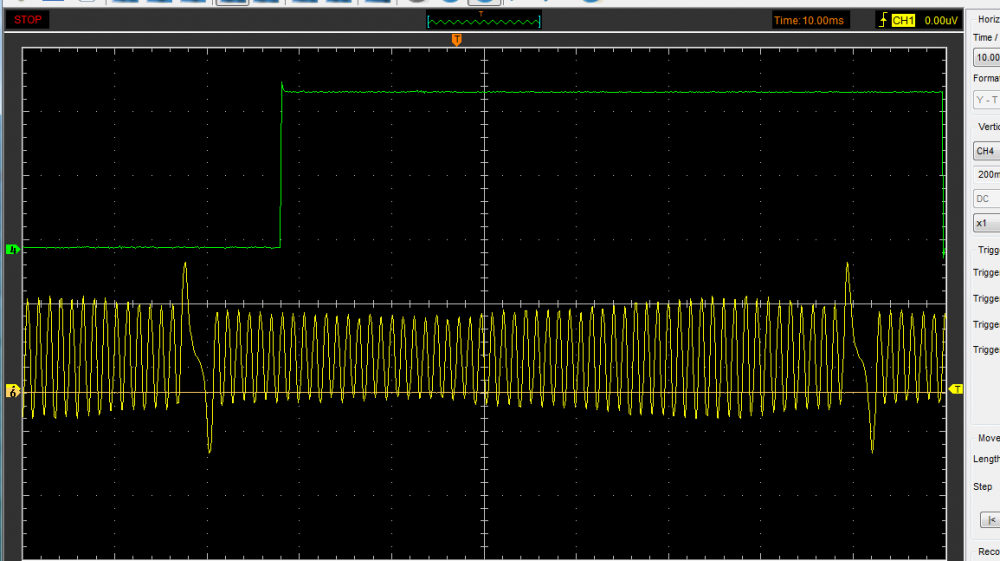Open the Time/Div 10.00 dropdown
Screen dimensions: 1000x561
986,57
